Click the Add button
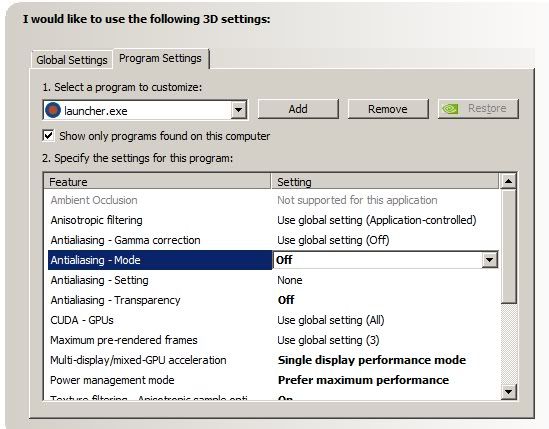Screen dimensions: 549x429 click(x=298, y=109)
